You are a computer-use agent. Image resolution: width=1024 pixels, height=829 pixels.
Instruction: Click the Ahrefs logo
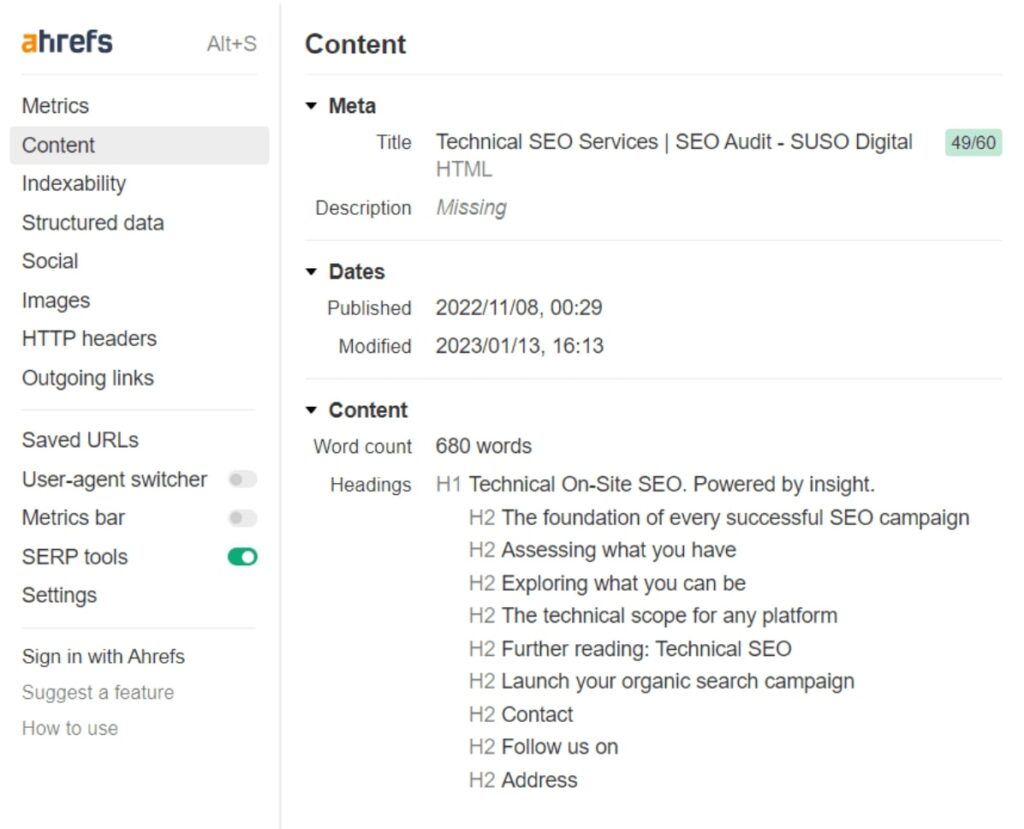click(67, 42)
